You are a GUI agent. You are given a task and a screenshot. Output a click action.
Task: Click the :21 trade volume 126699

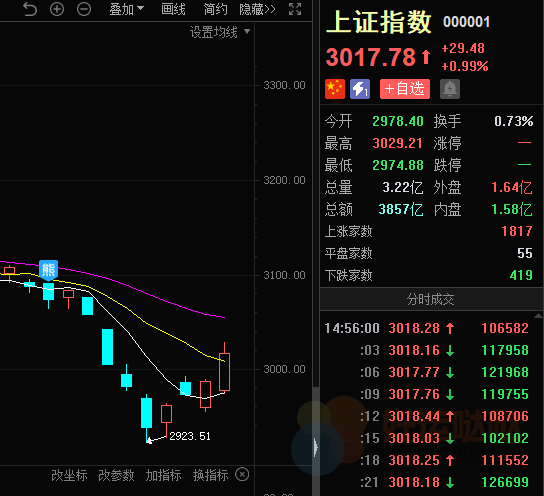(x=505, y=482)
